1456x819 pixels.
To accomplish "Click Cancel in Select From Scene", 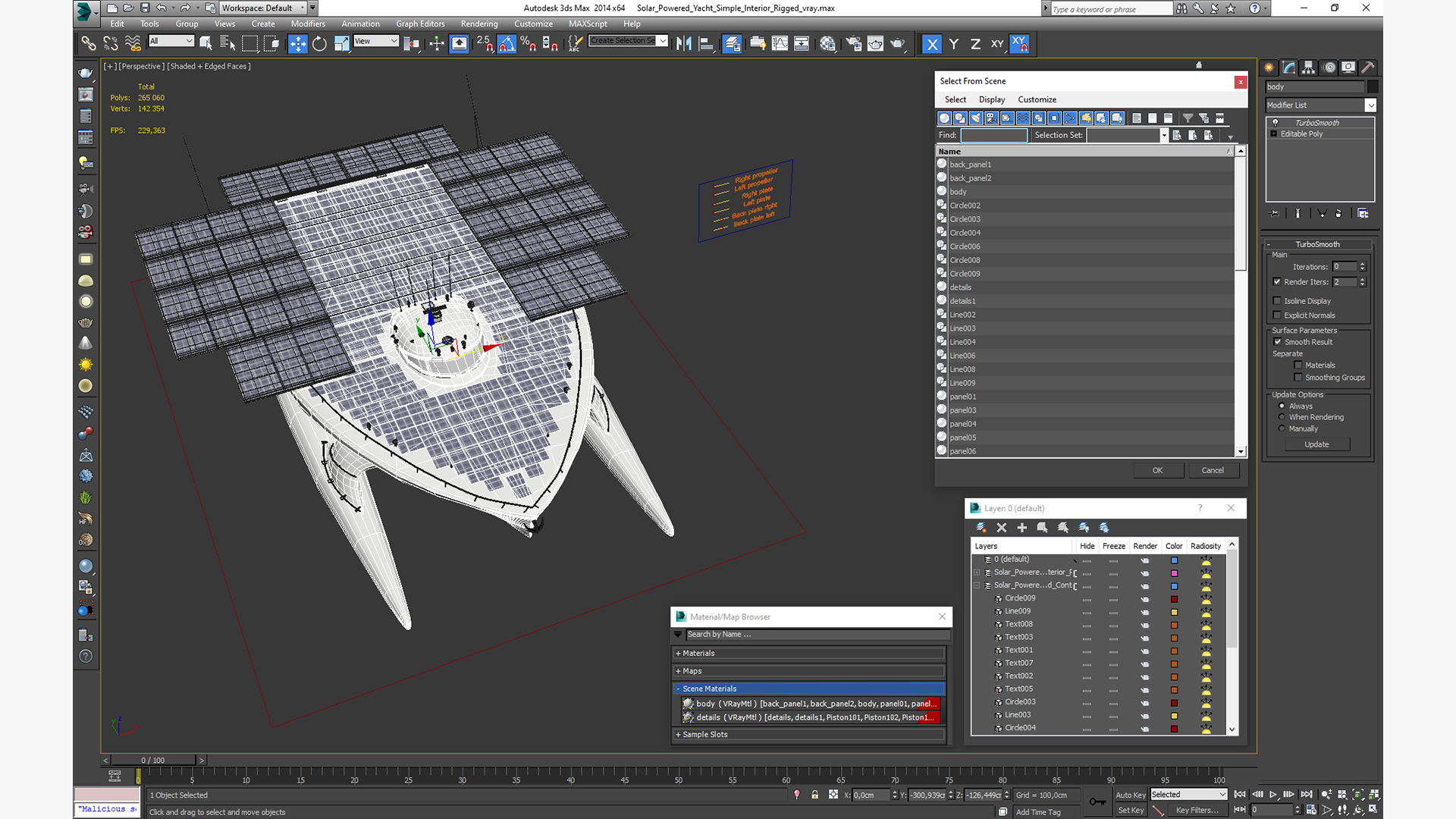I will tap(1213, 470).
